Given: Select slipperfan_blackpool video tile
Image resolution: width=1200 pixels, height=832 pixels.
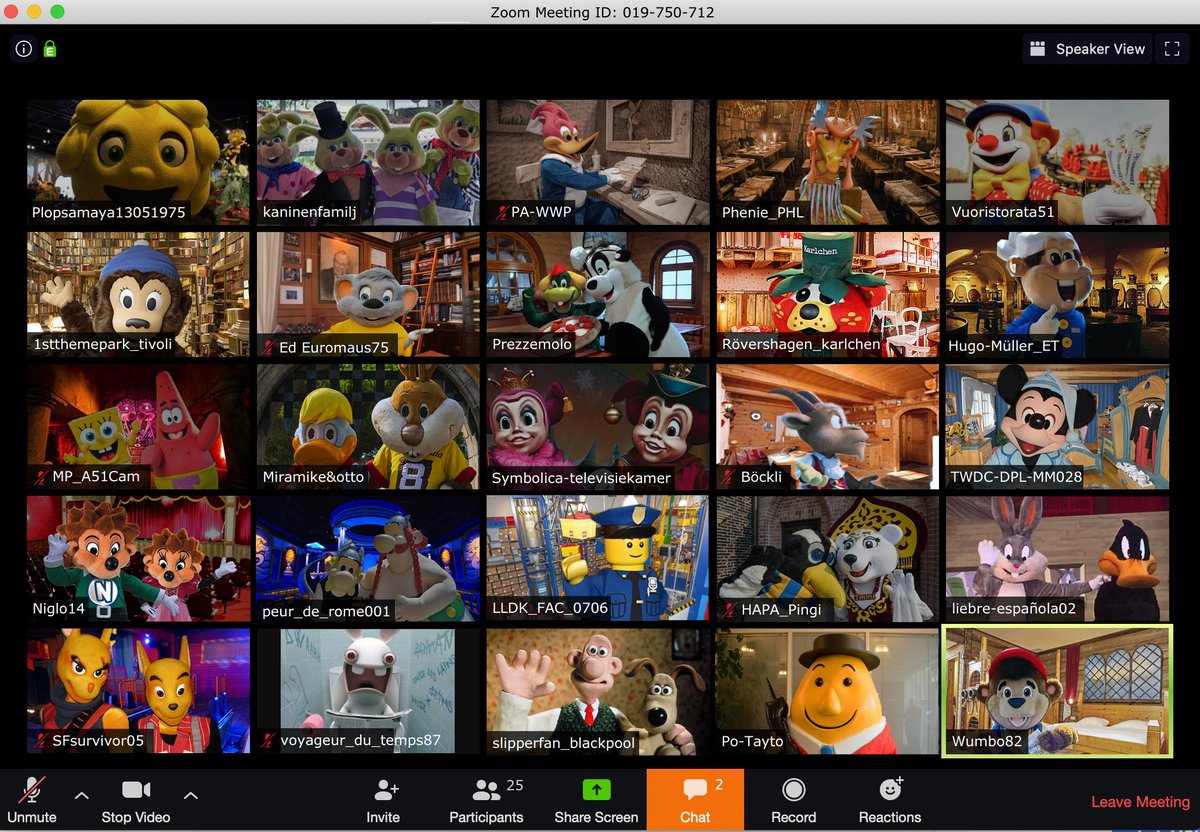Looking at the screenshot, I should click(598, 691).
